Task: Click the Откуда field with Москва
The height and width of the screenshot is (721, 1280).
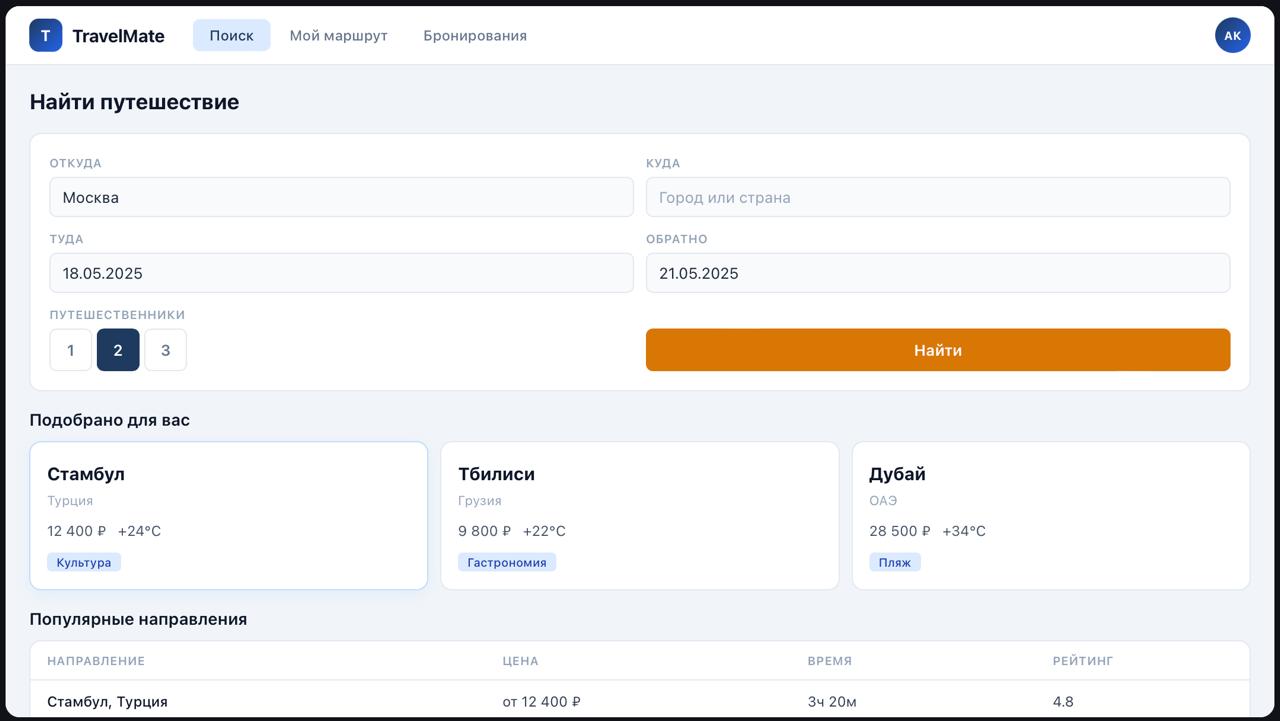Action: [341, 197]
